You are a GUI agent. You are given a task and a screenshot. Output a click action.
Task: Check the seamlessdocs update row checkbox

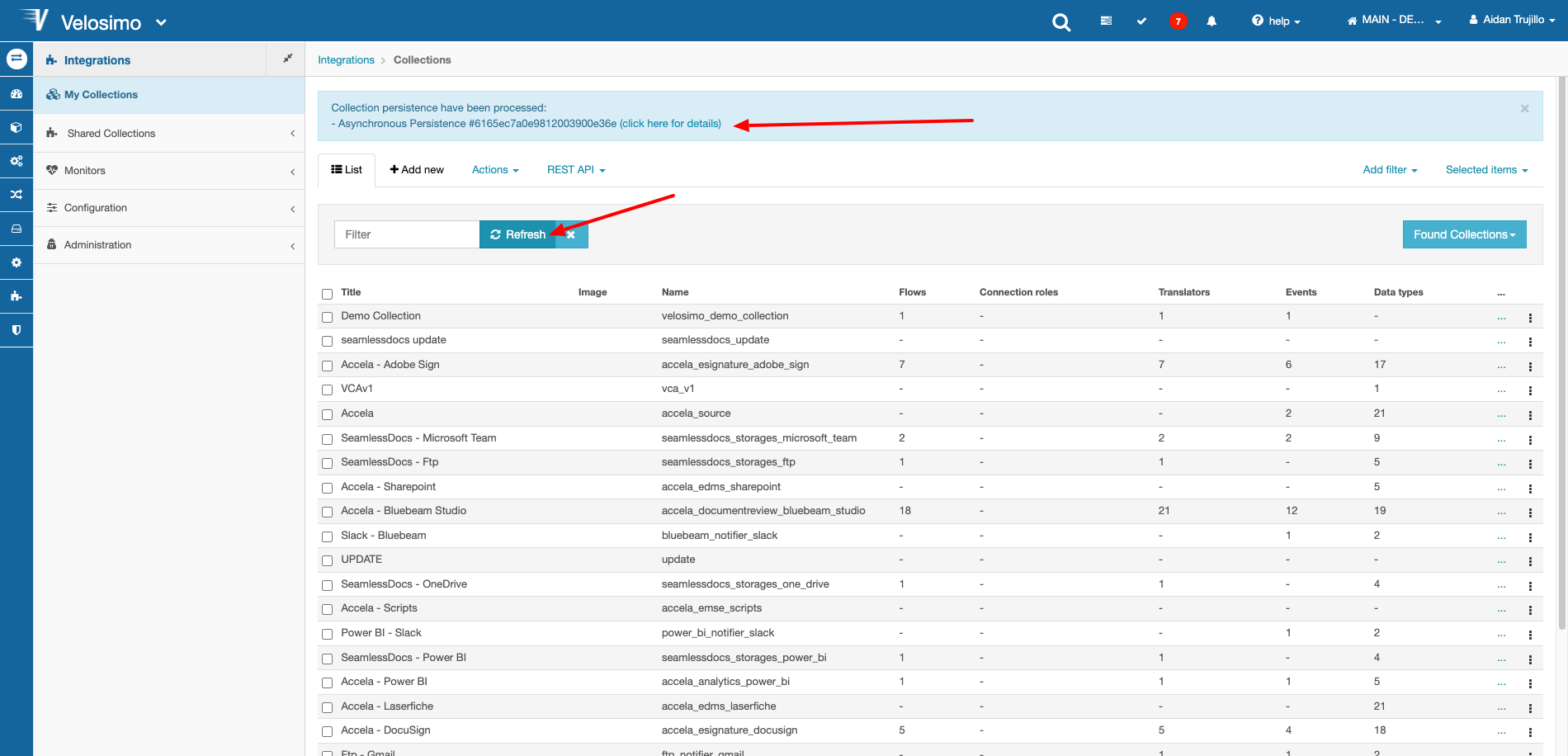point(328,341)
